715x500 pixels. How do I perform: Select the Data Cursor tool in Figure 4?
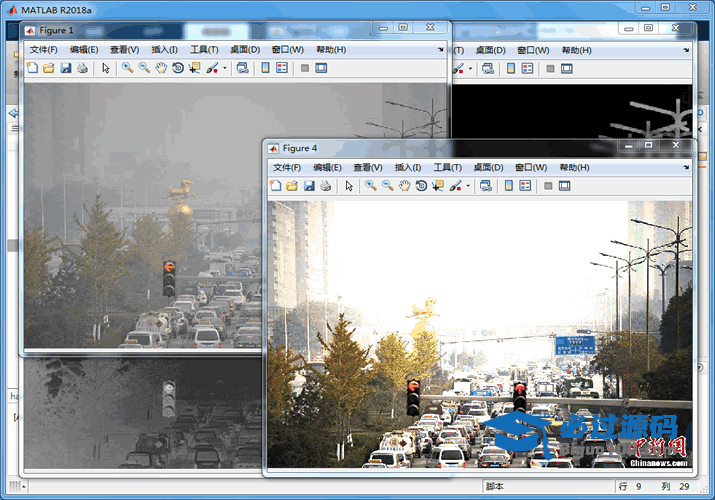(438, 186)
